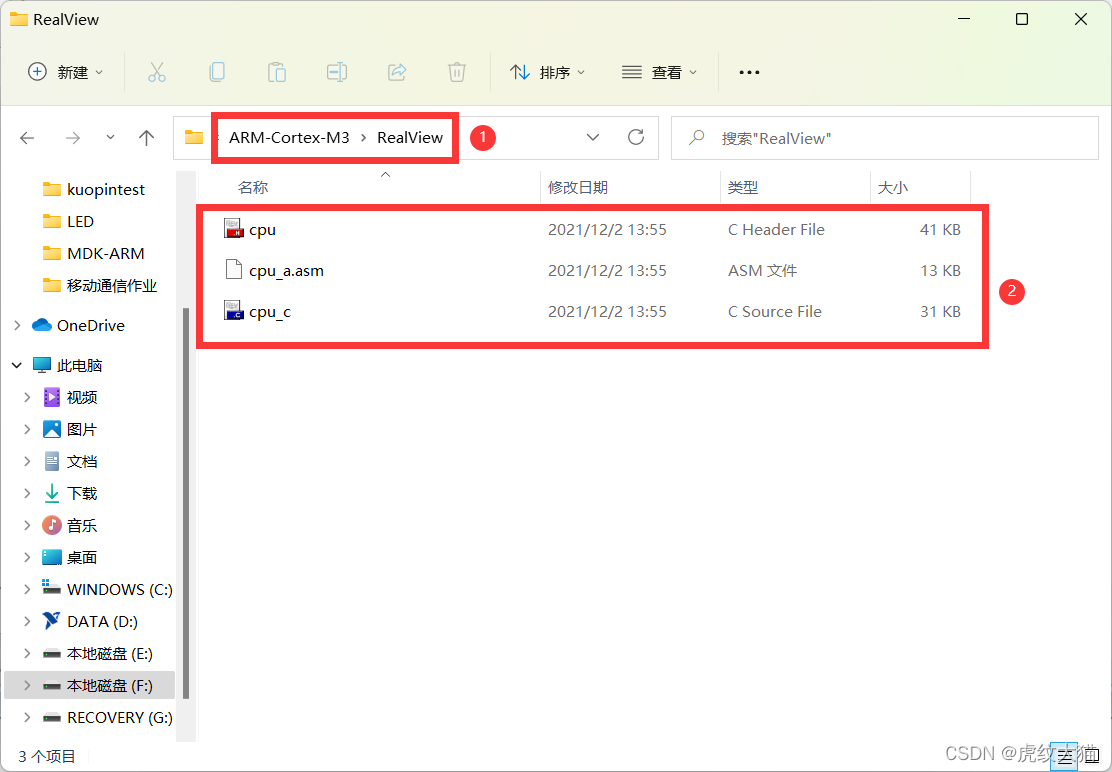Sort by 类型 column header
The image size is (1112, 772).
point(743,187)
